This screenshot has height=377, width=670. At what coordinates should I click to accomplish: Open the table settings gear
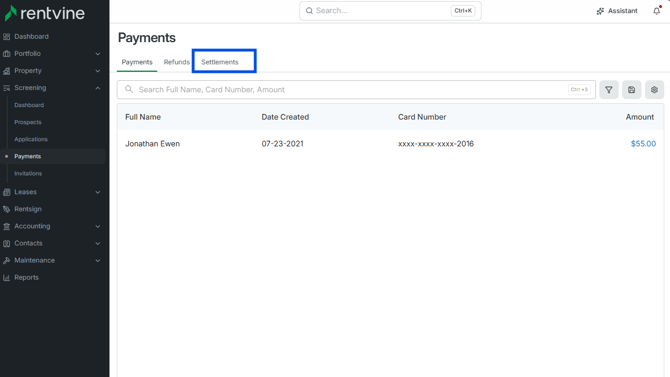[x=654, y=90]
